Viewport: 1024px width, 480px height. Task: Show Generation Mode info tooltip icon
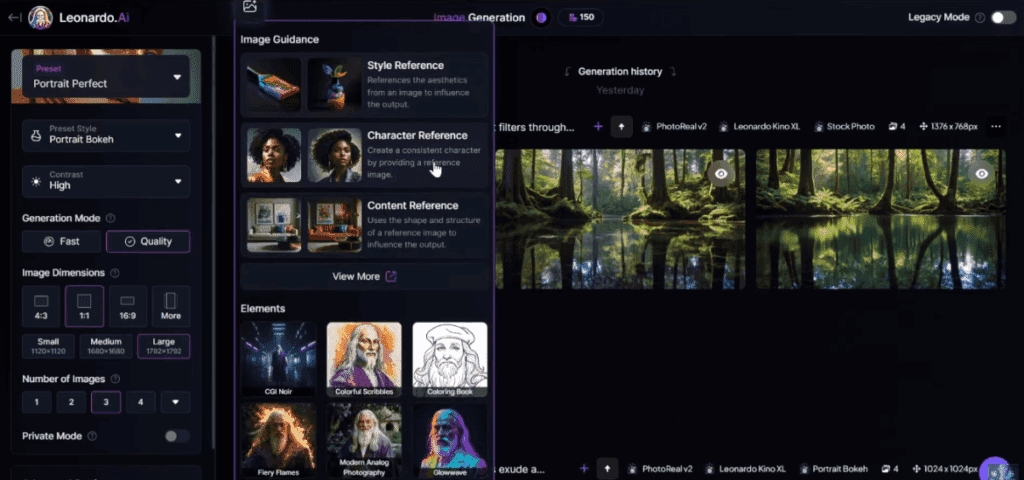tap(110, 218)
